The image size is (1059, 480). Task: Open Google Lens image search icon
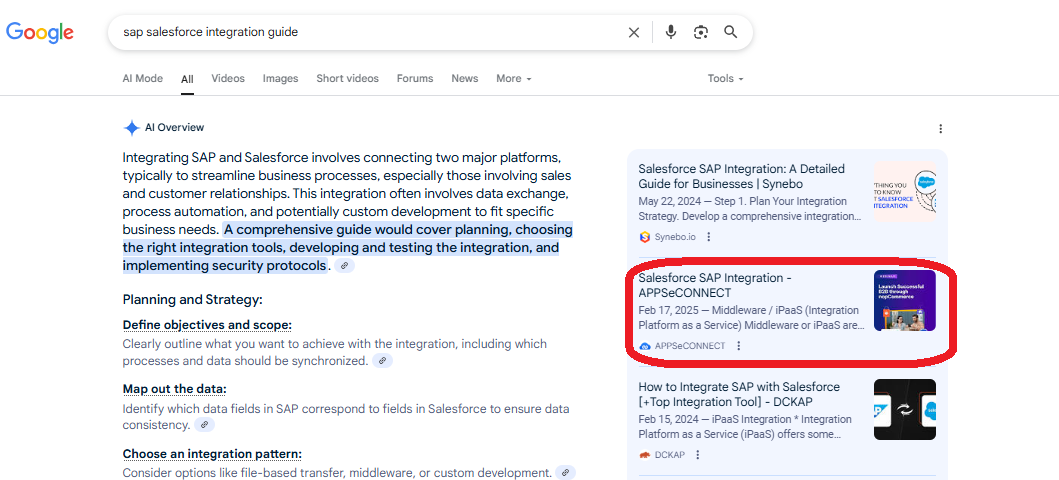[x=701, y=32]
